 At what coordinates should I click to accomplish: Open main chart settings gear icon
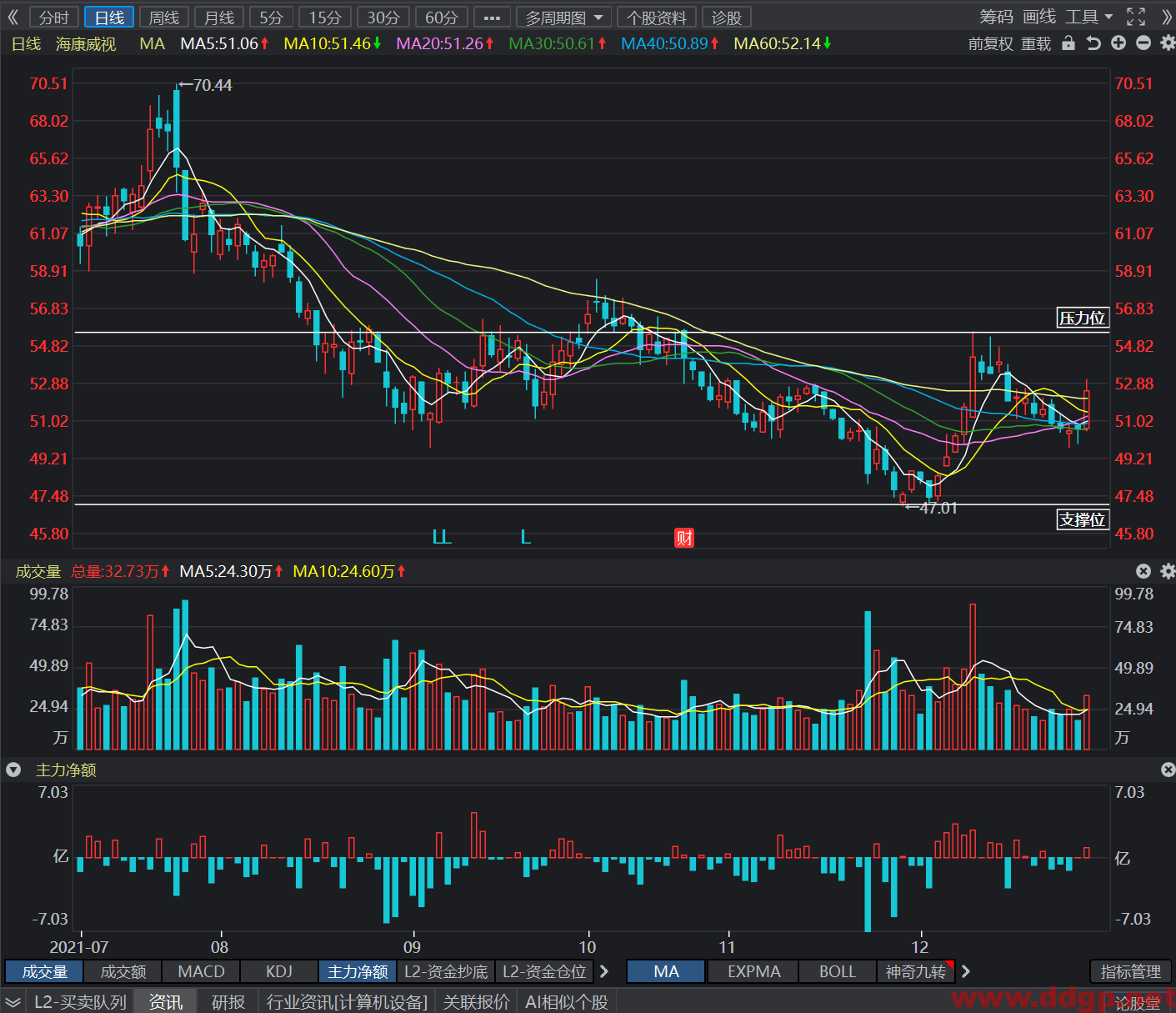tap(1167, 43)
